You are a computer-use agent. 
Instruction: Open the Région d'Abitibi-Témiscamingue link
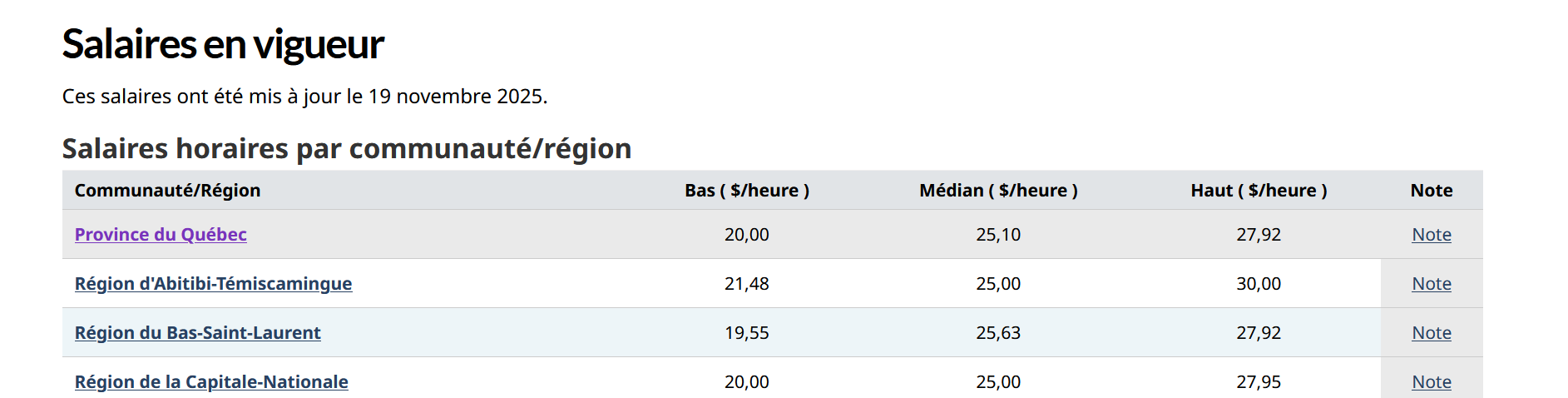[x=213, y=284]
